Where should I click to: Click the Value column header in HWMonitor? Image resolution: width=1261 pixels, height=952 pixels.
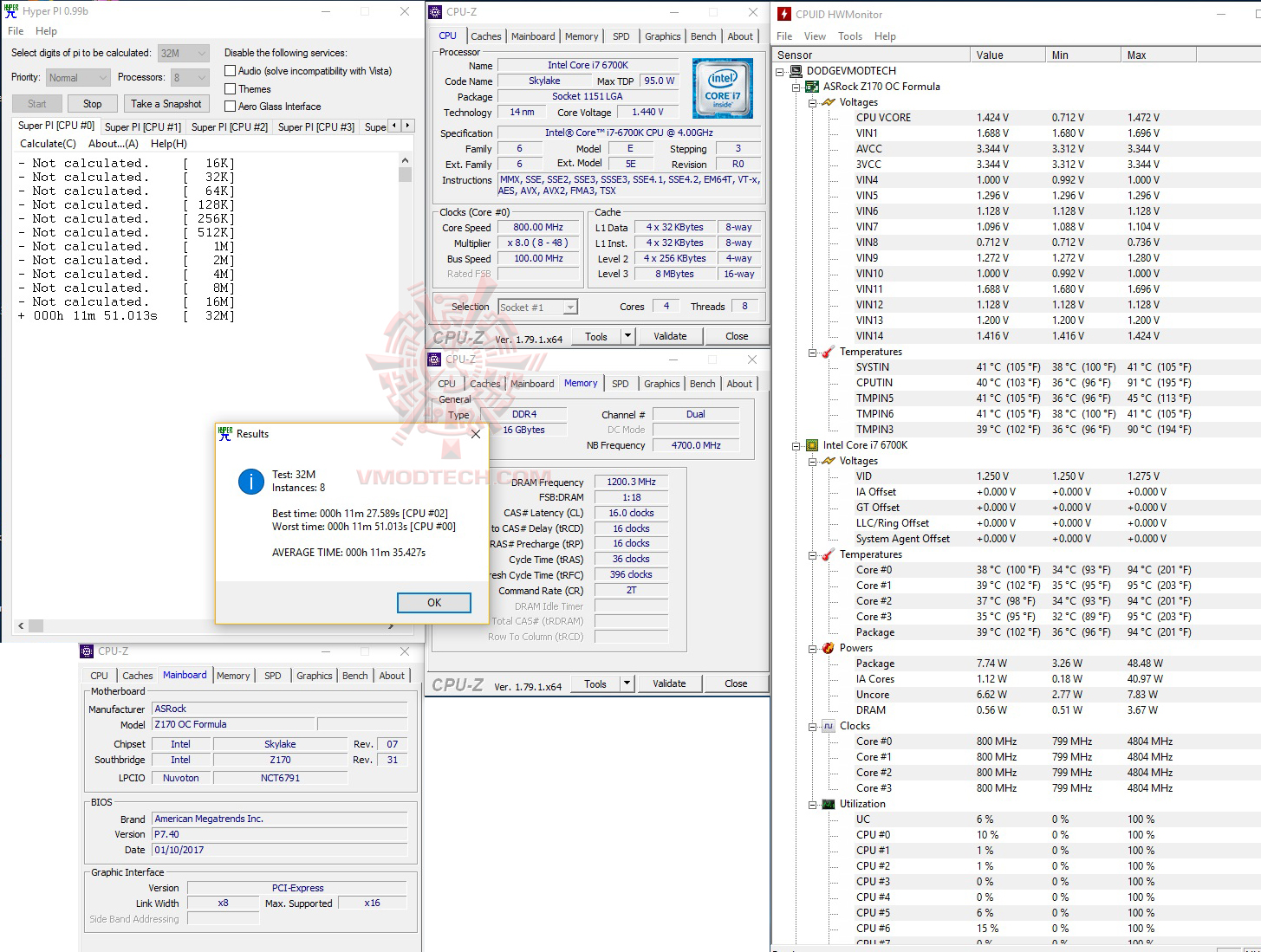(x=1008, y=55)
